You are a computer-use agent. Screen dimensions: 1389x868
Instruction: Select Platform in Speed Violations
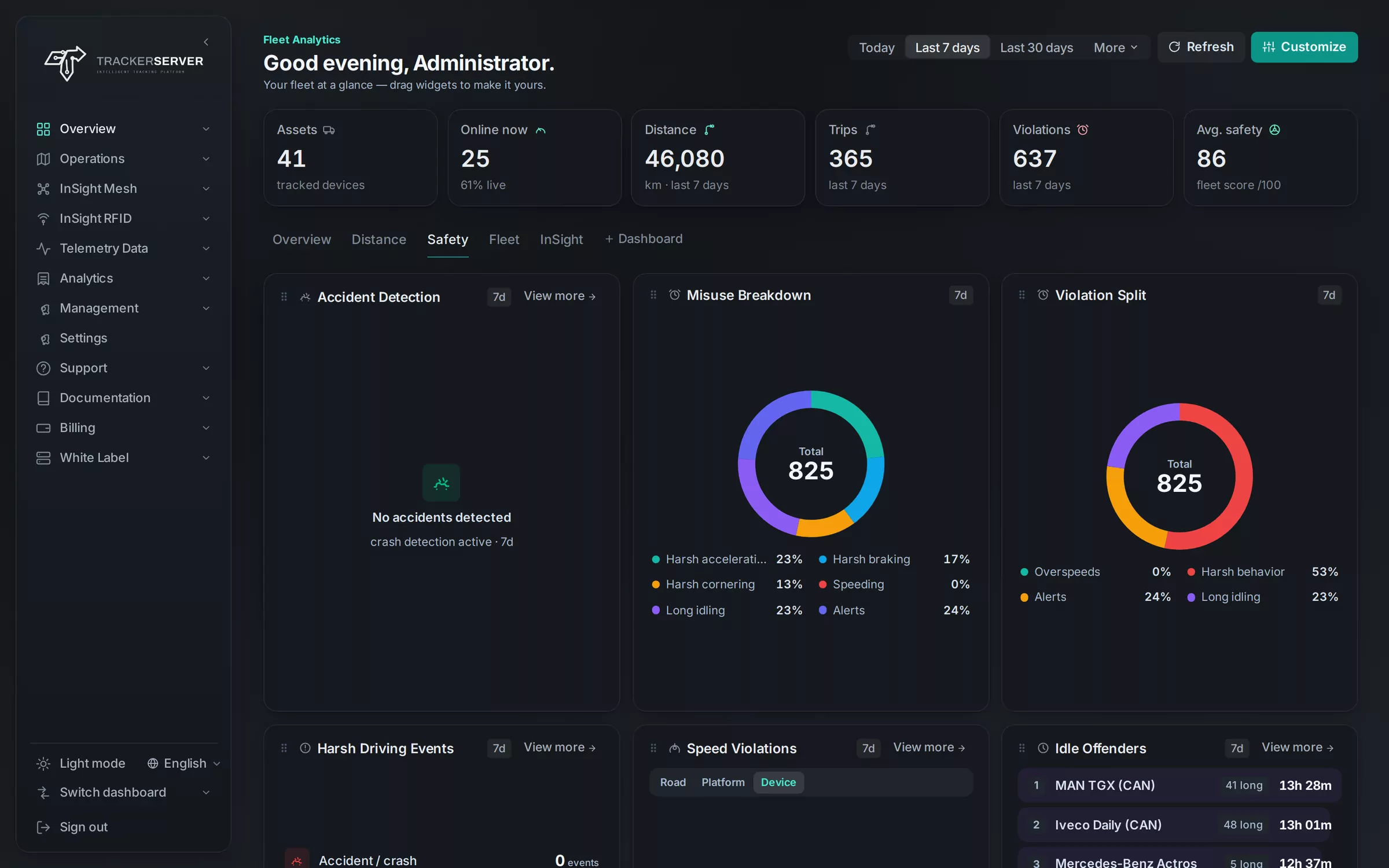pyautogui.click(x=723, y=782)
